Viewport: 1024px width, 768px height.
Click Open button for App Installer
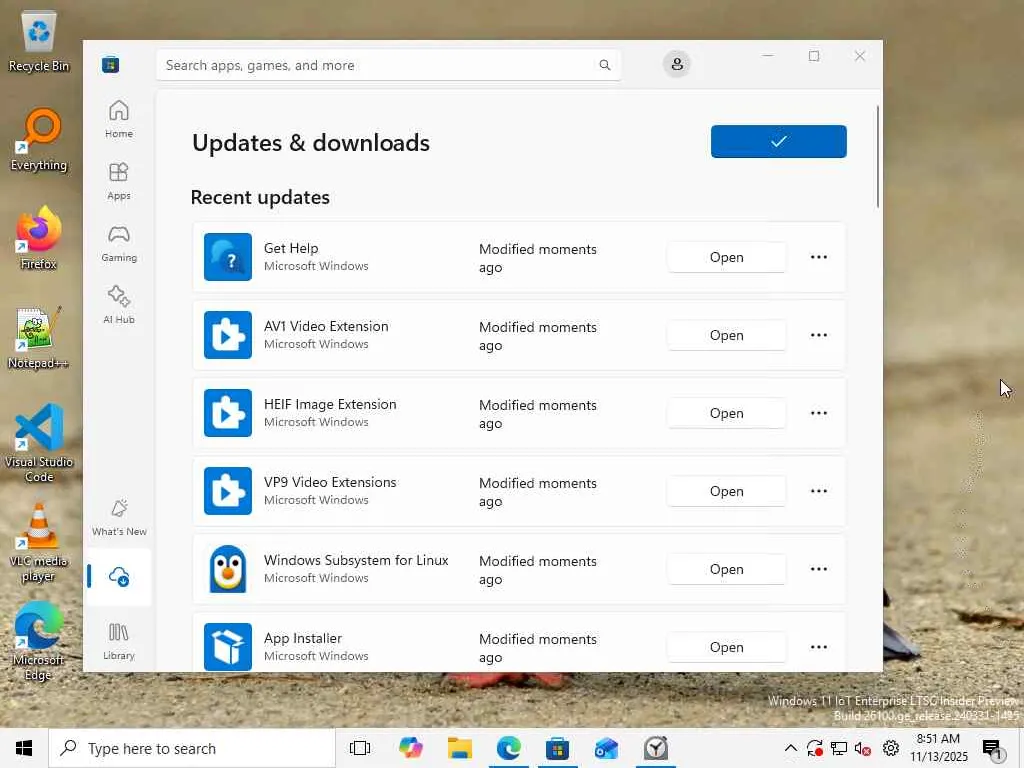coord(726,647)
